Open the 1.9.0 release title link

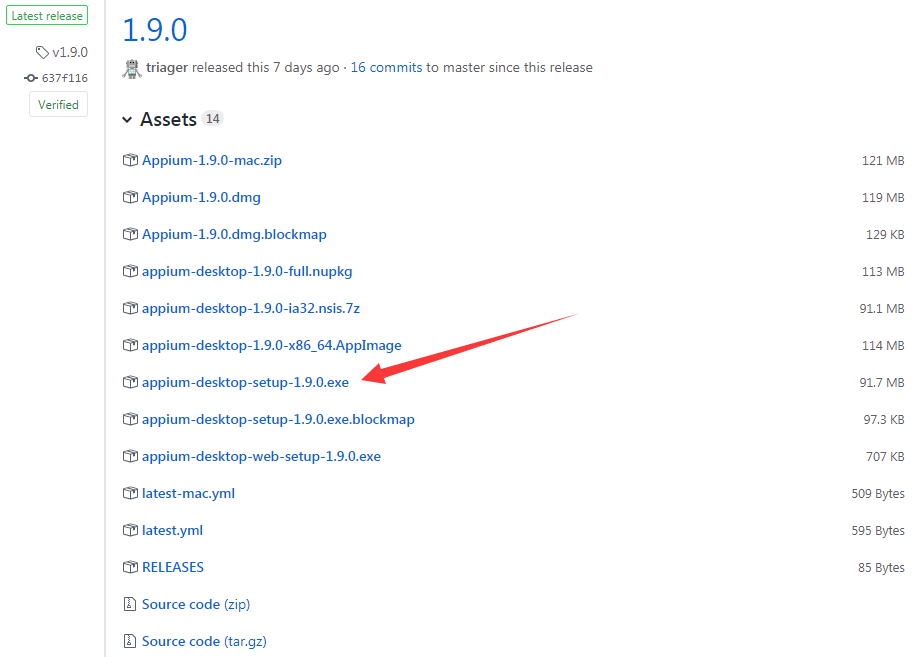tap(154, 29)
